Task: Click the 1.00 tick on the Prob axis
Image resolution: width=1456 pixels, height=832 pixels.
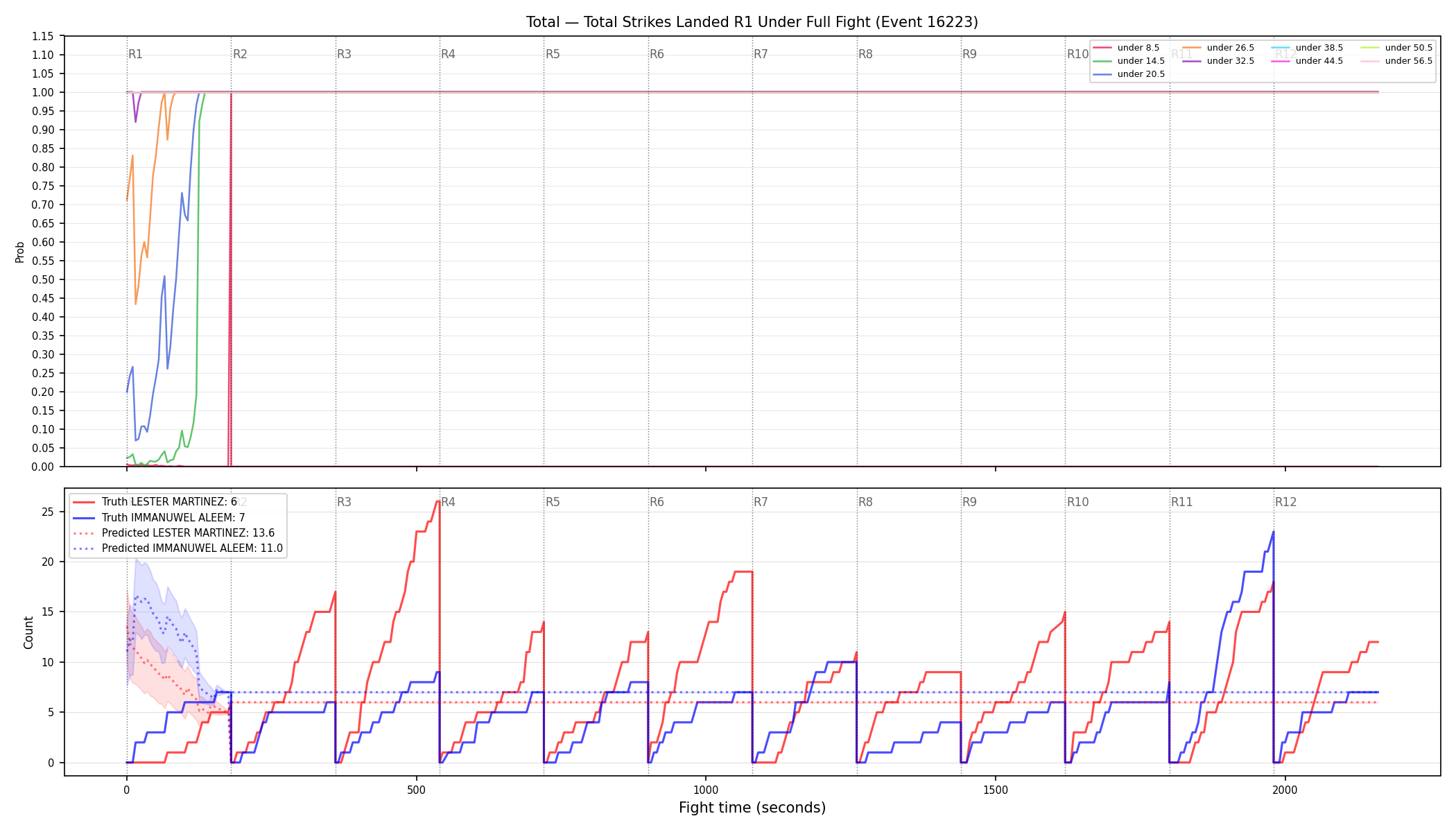Action: click(x=43, y=92)
